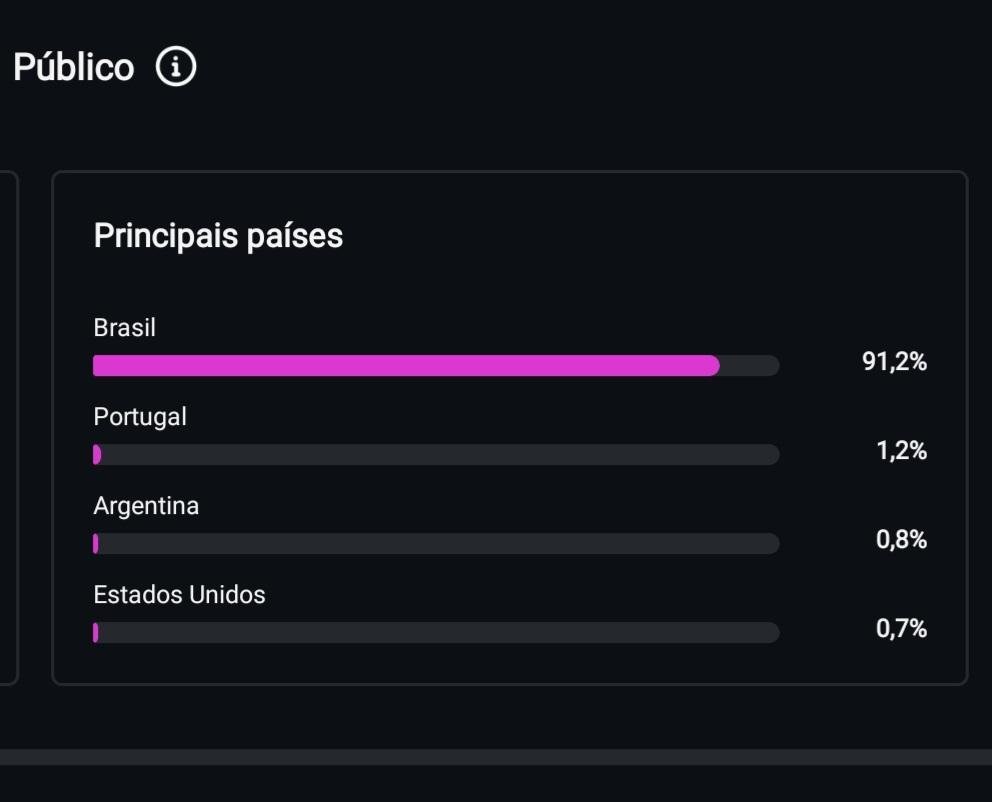Click the gray horizontal divider at the bottom
This screenshot has height=802, width=992.
[496, 757]
